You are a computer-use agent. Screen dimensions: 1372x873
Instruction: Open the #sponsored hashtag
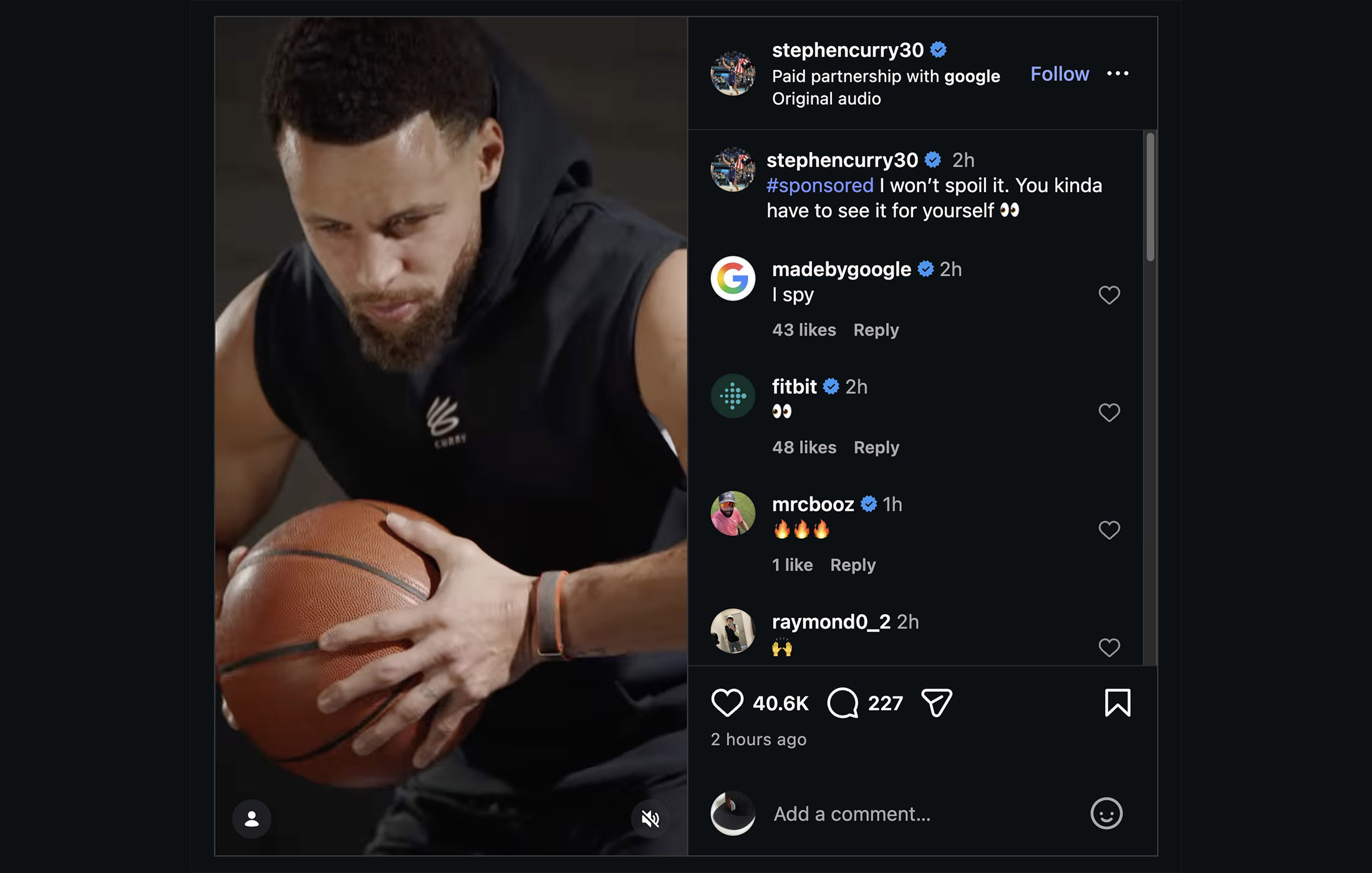pos(819,185)
